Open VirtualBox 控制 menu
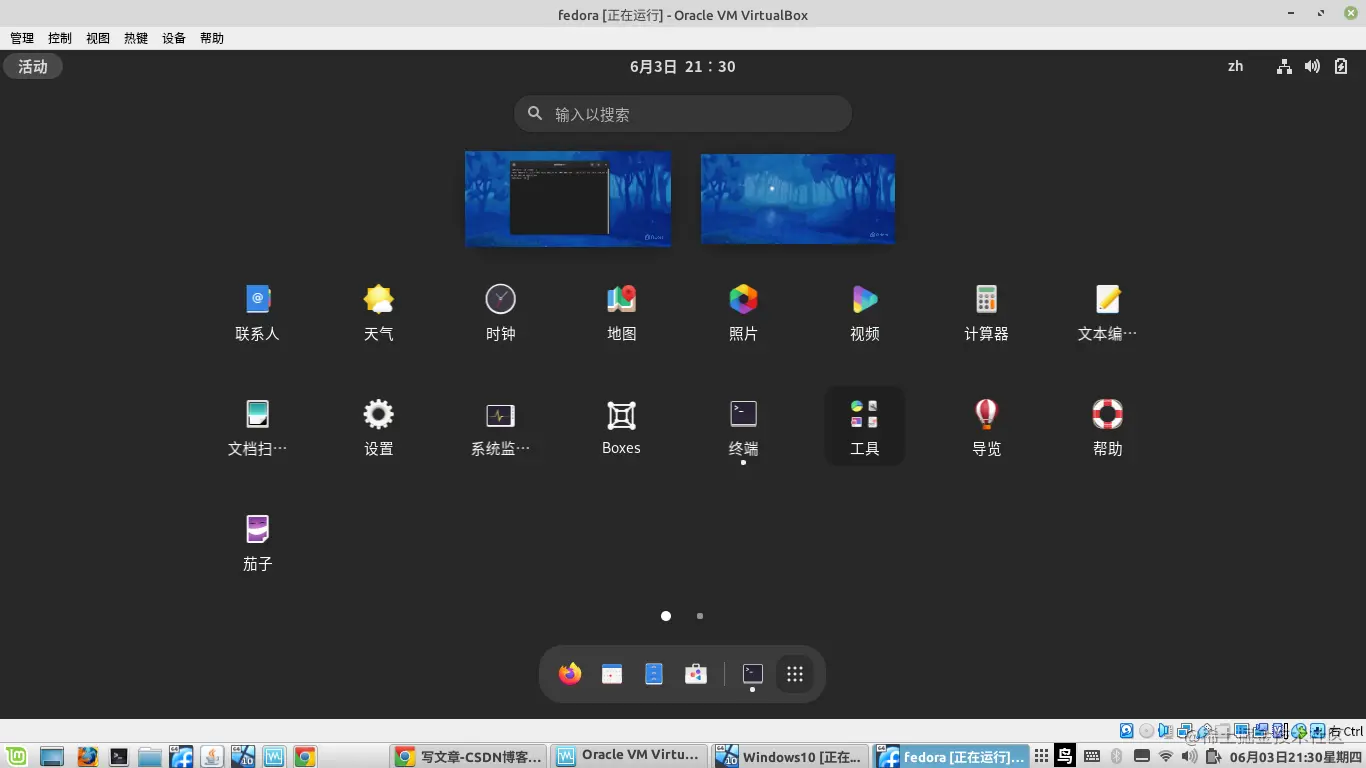The width and height of the screenshot is (1366, 768). click(60, 38)
